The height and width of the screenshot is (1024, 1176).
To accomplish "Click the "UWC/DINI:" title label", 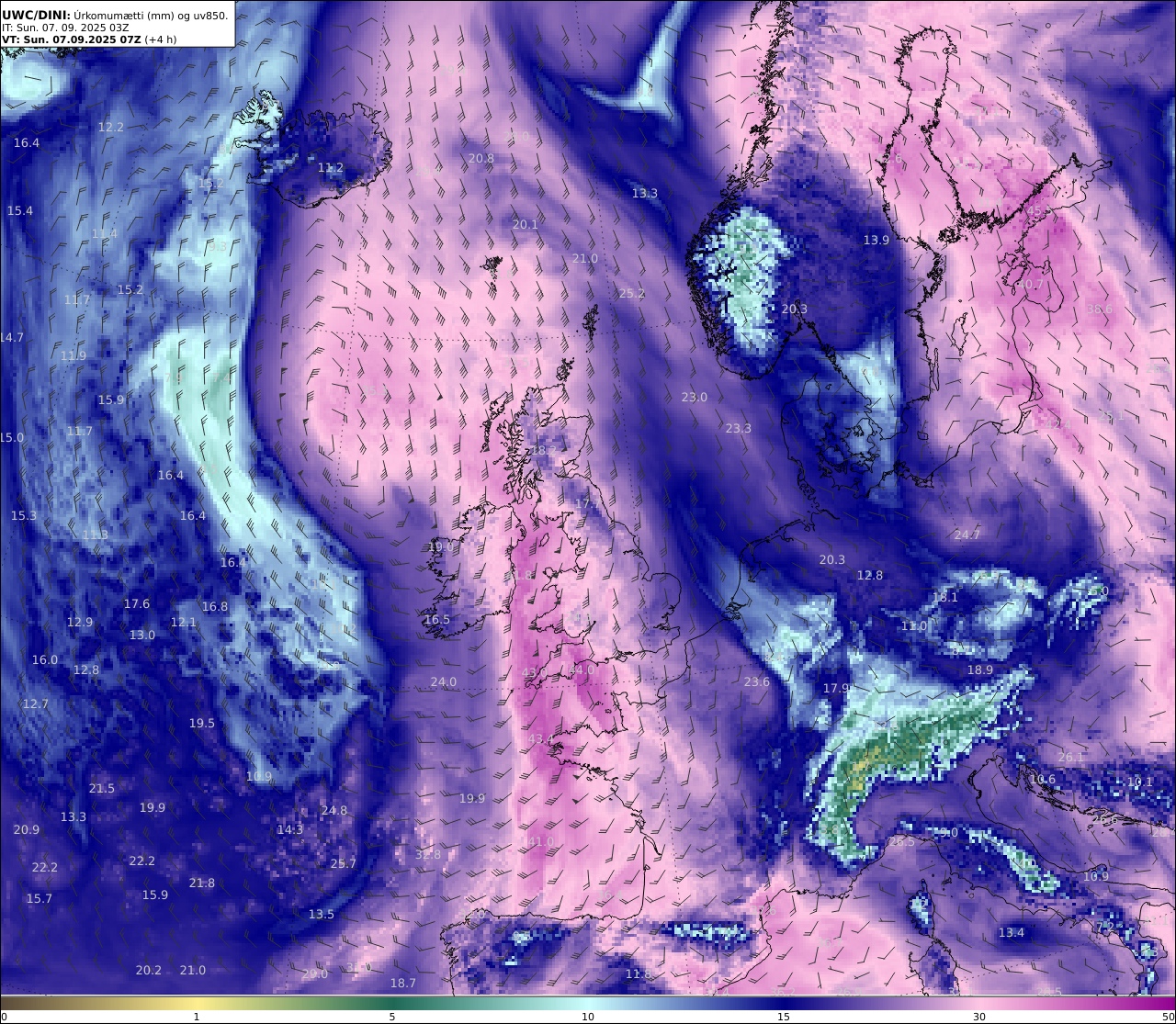I will point(37,15).
